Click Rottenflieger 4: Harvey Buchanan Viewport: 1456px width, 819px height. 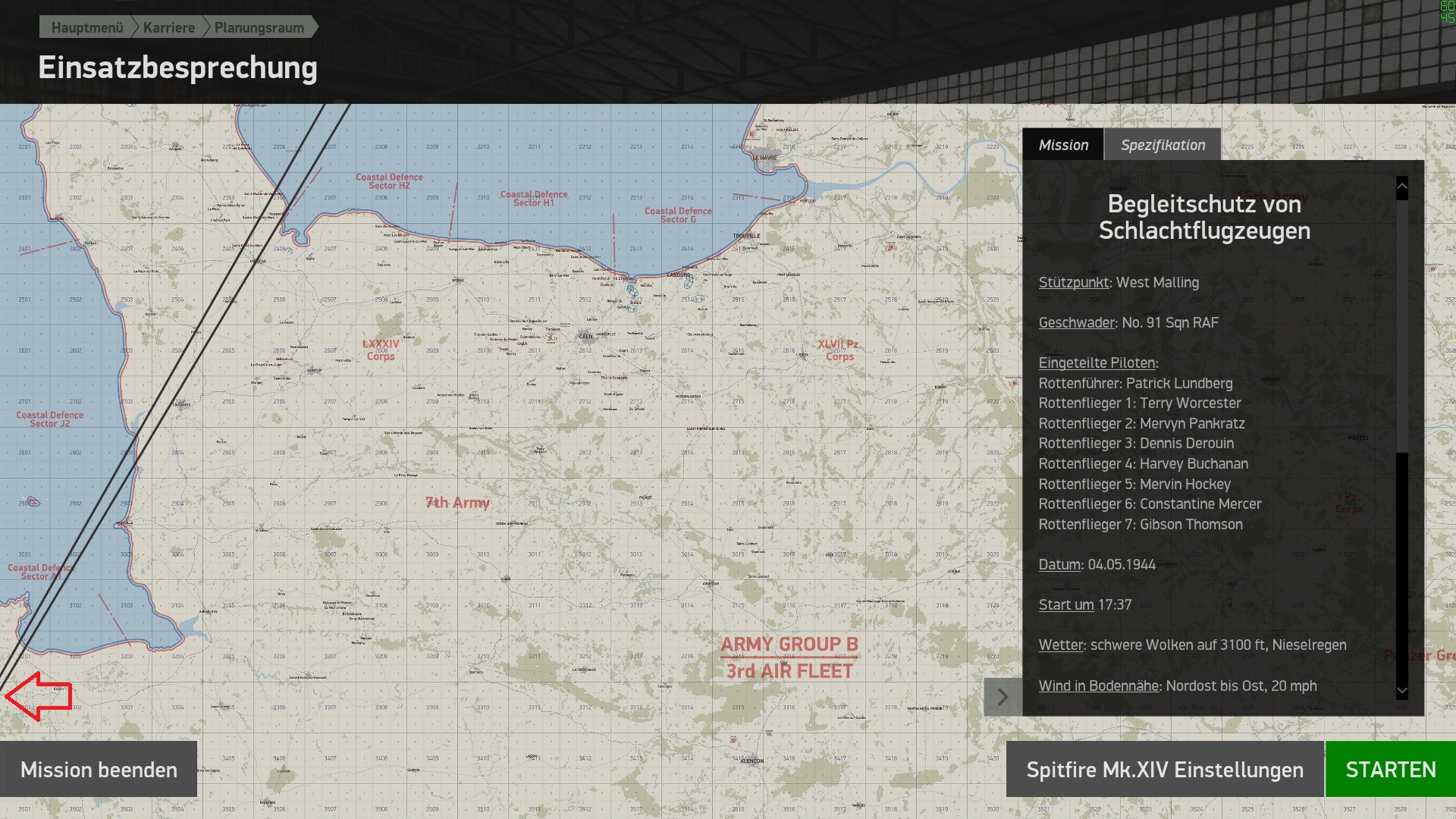click(x=1143, y=464)
